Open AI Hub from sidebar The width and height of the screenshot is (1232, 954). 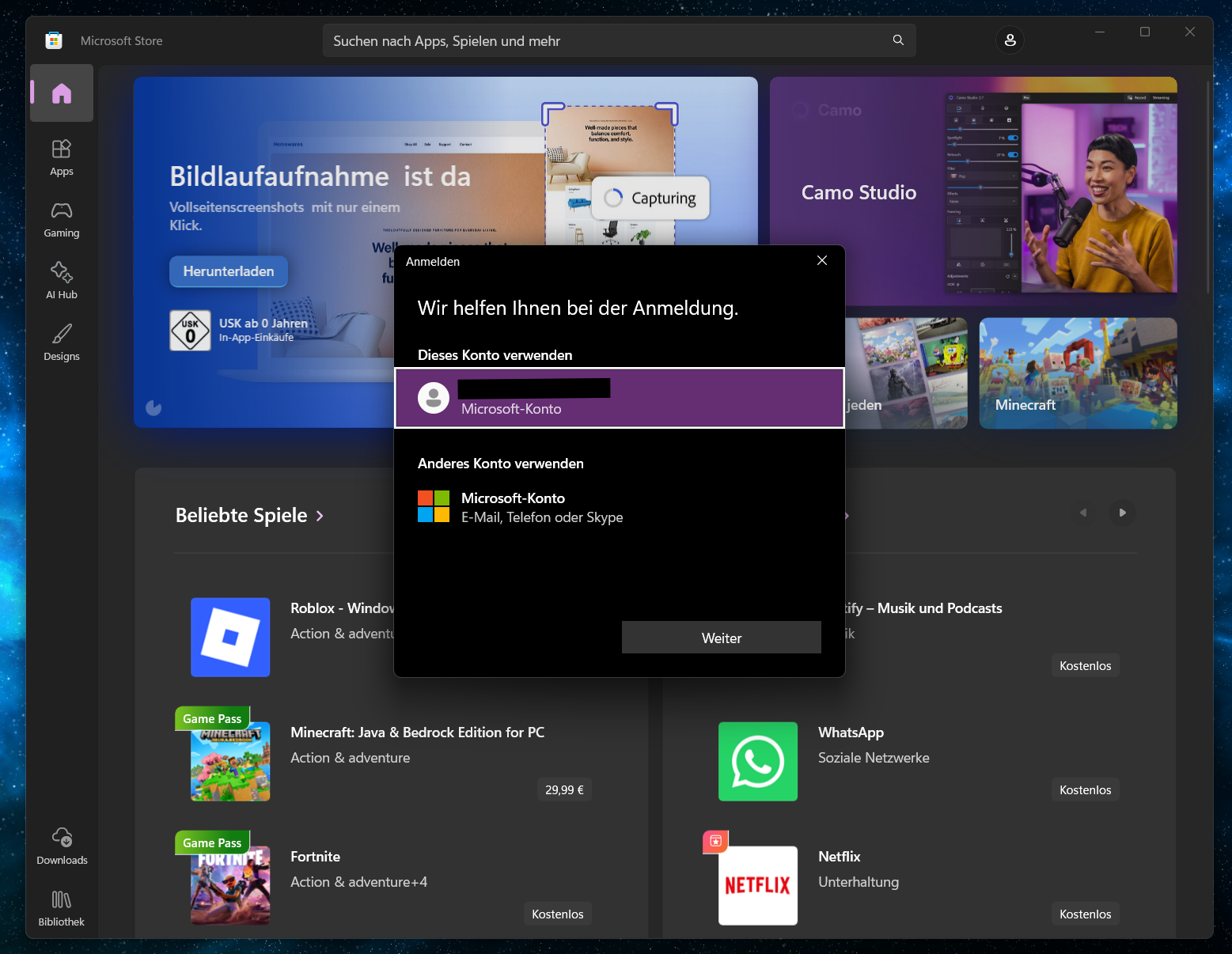pos(62,281)
